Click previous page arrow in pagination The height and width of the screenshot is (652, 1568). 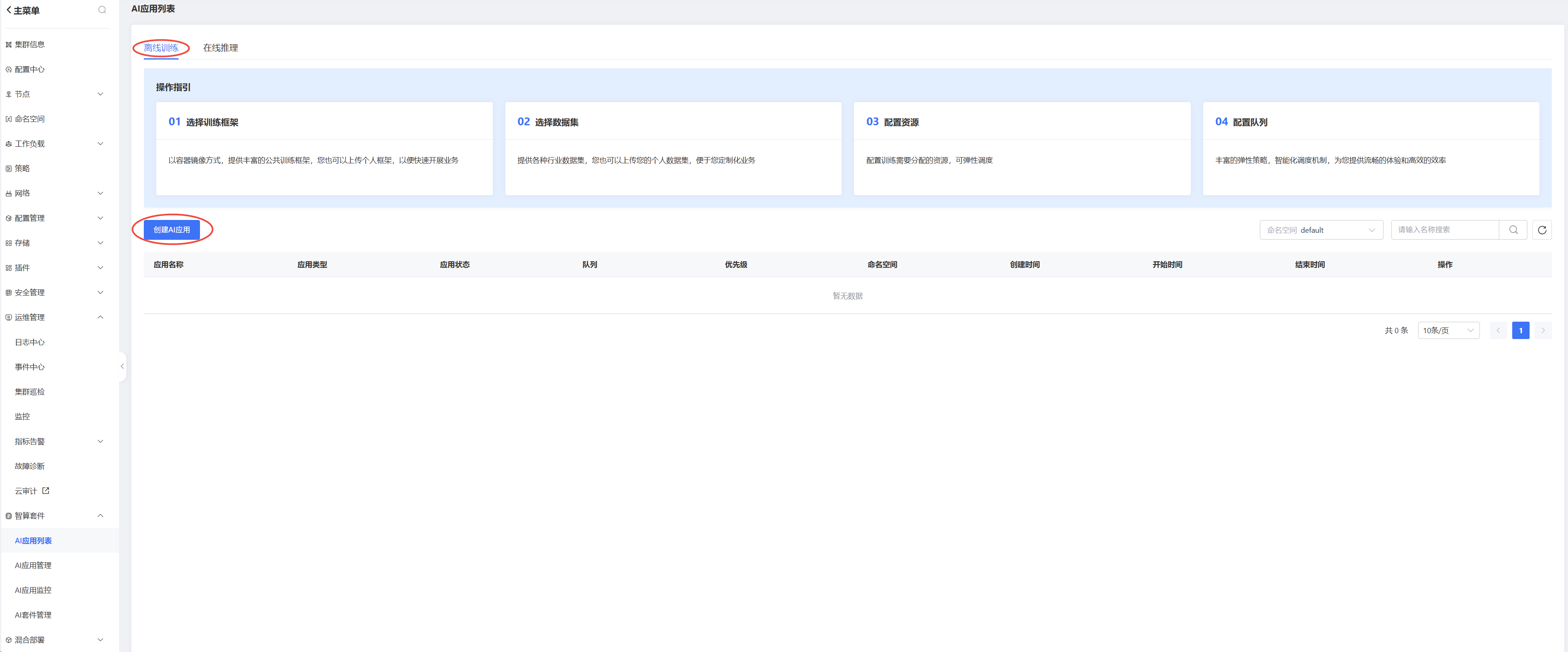click(1498, 330)
